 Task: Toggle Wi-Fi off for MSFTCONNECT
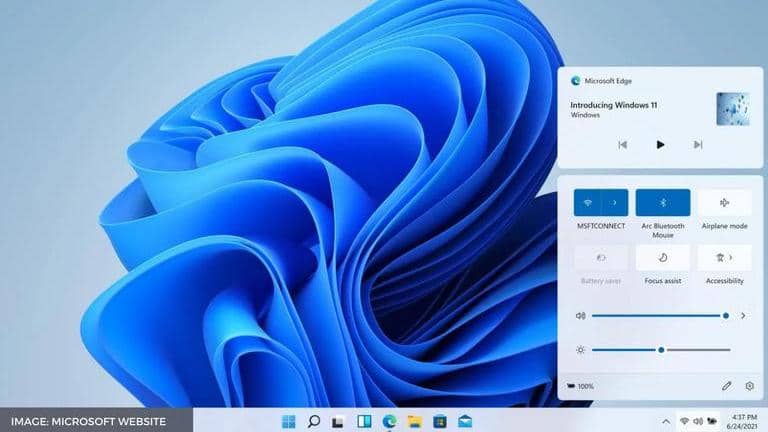click(x=587, y=202)
